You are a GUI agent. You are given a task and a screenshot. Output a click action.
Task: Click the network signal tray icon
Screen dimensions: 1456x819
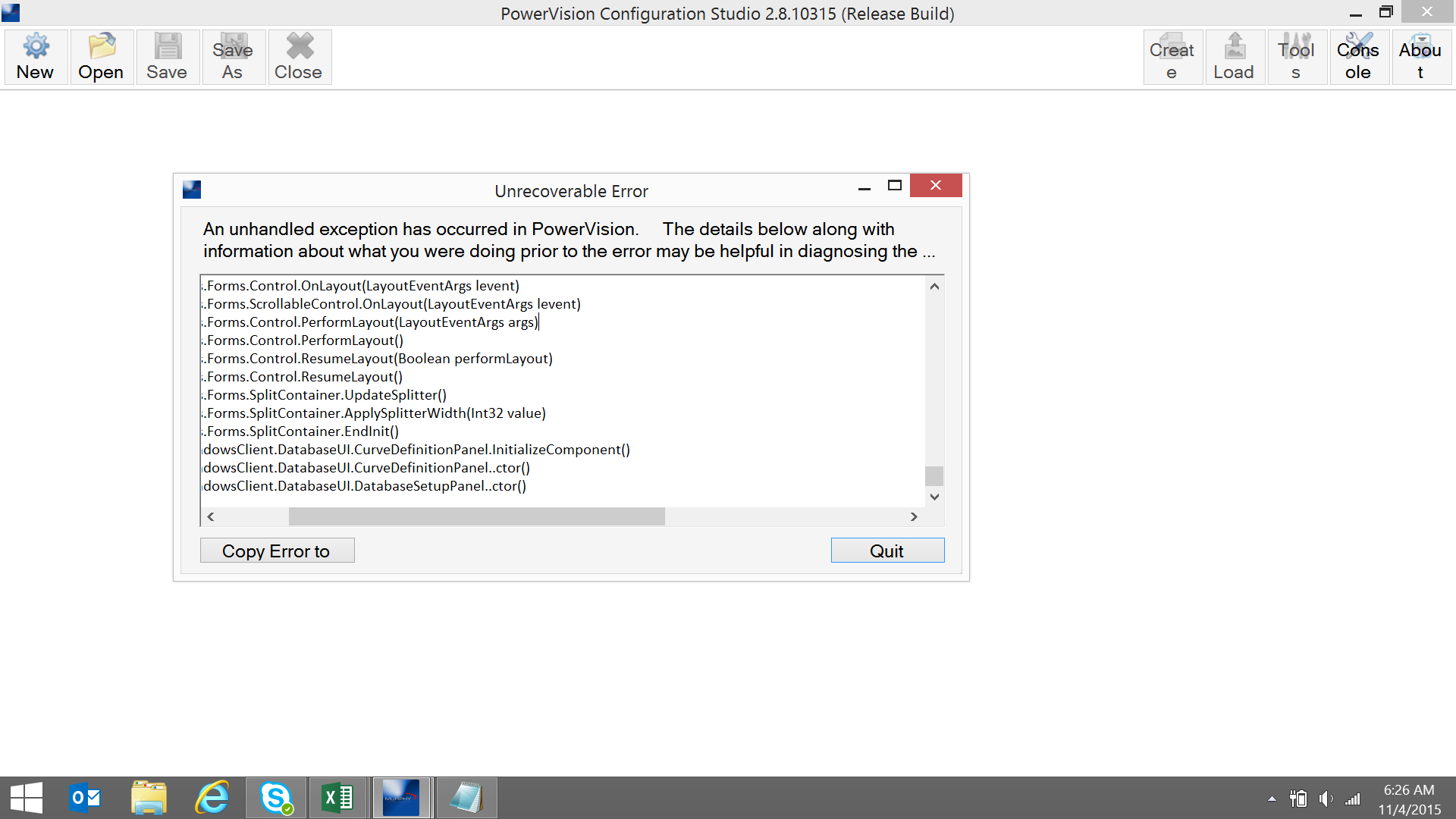coord(1353,799)
